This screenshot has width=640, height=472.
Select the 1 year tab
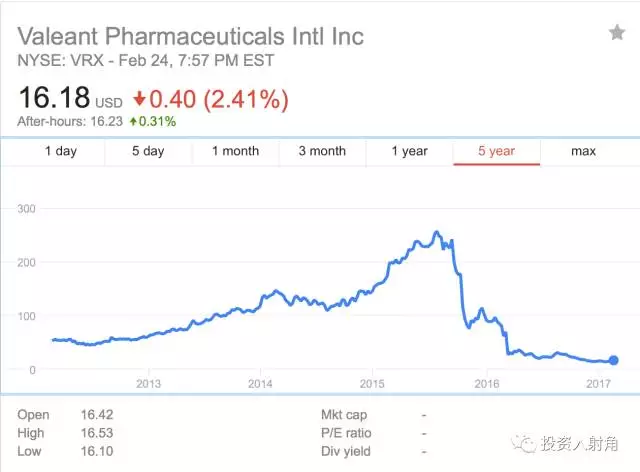[409, 151]
